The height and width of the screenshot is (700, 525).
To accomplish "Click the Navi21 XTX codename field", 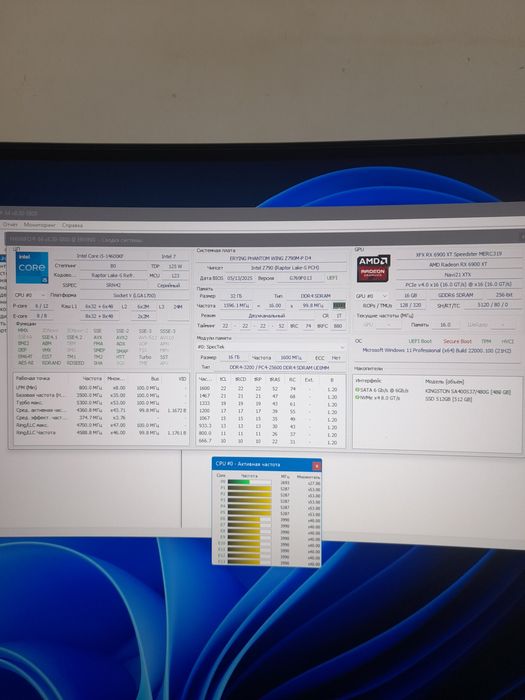I will click(458, 275).
